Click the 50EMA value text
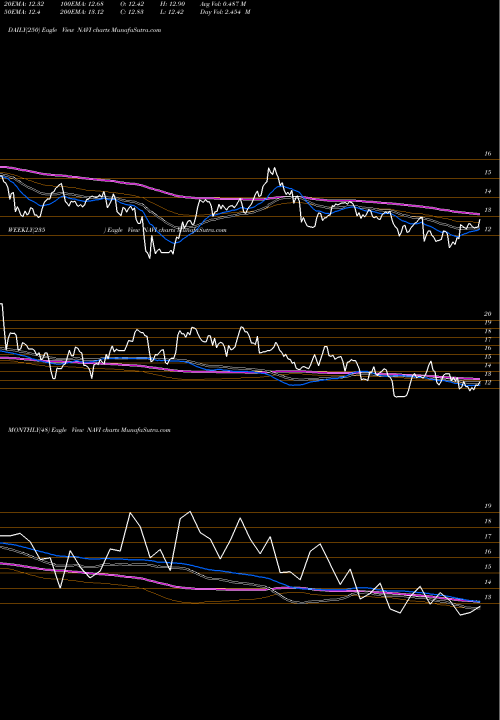Screen dimensions: 500x720 21,12
